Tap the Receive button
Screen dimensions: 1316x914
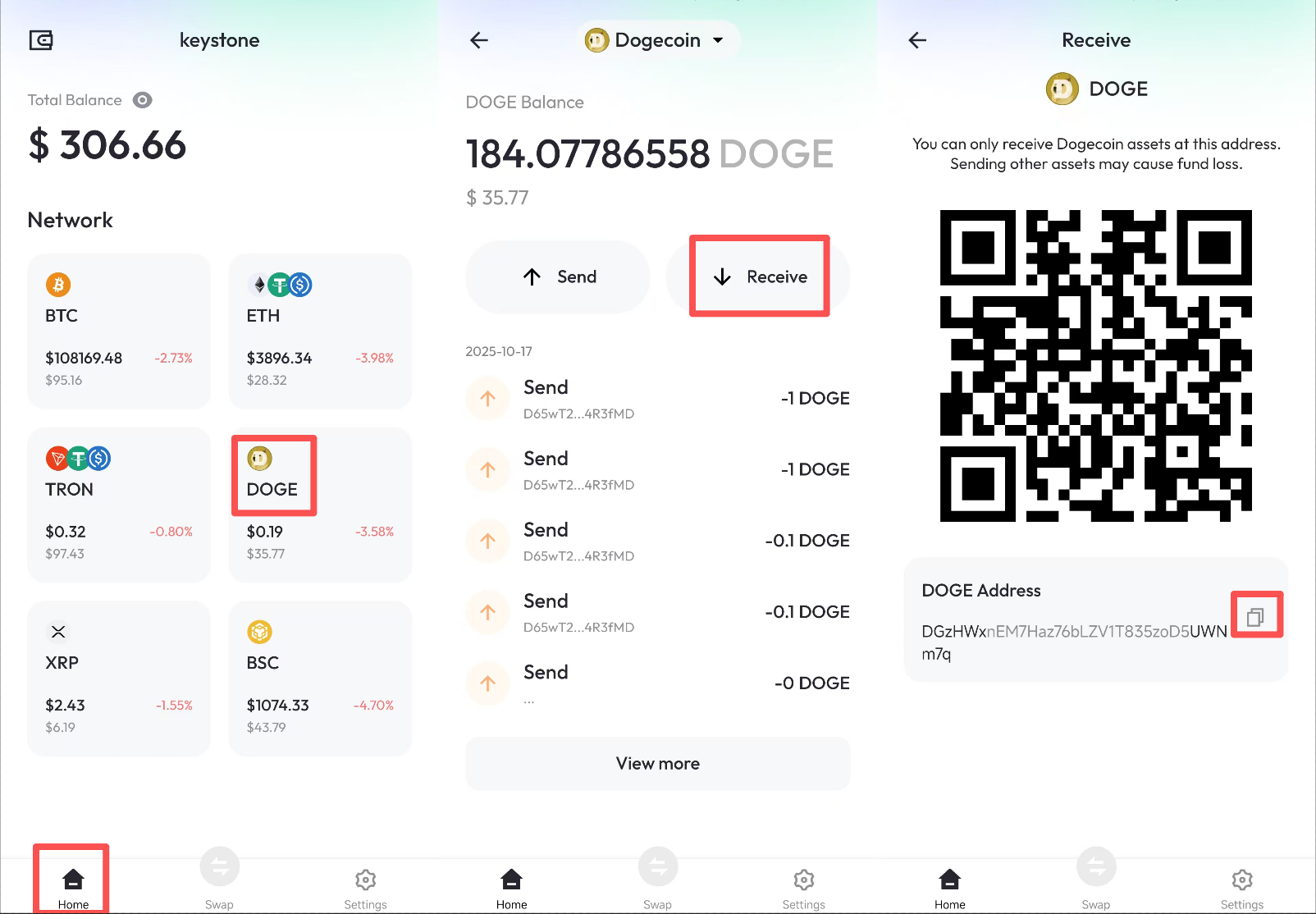(x=758, y=276)
